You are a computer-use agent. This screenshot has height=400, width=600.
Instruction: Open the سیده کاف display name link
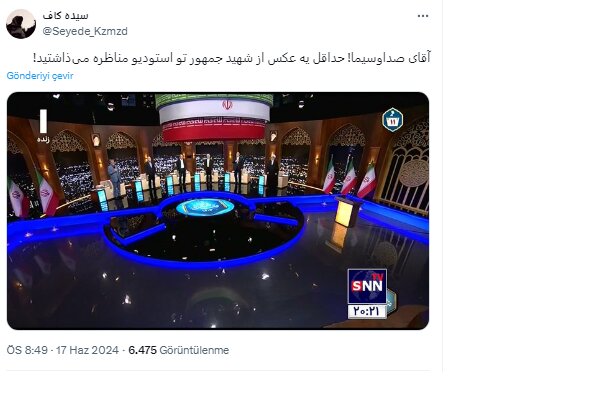coord(65,16)
